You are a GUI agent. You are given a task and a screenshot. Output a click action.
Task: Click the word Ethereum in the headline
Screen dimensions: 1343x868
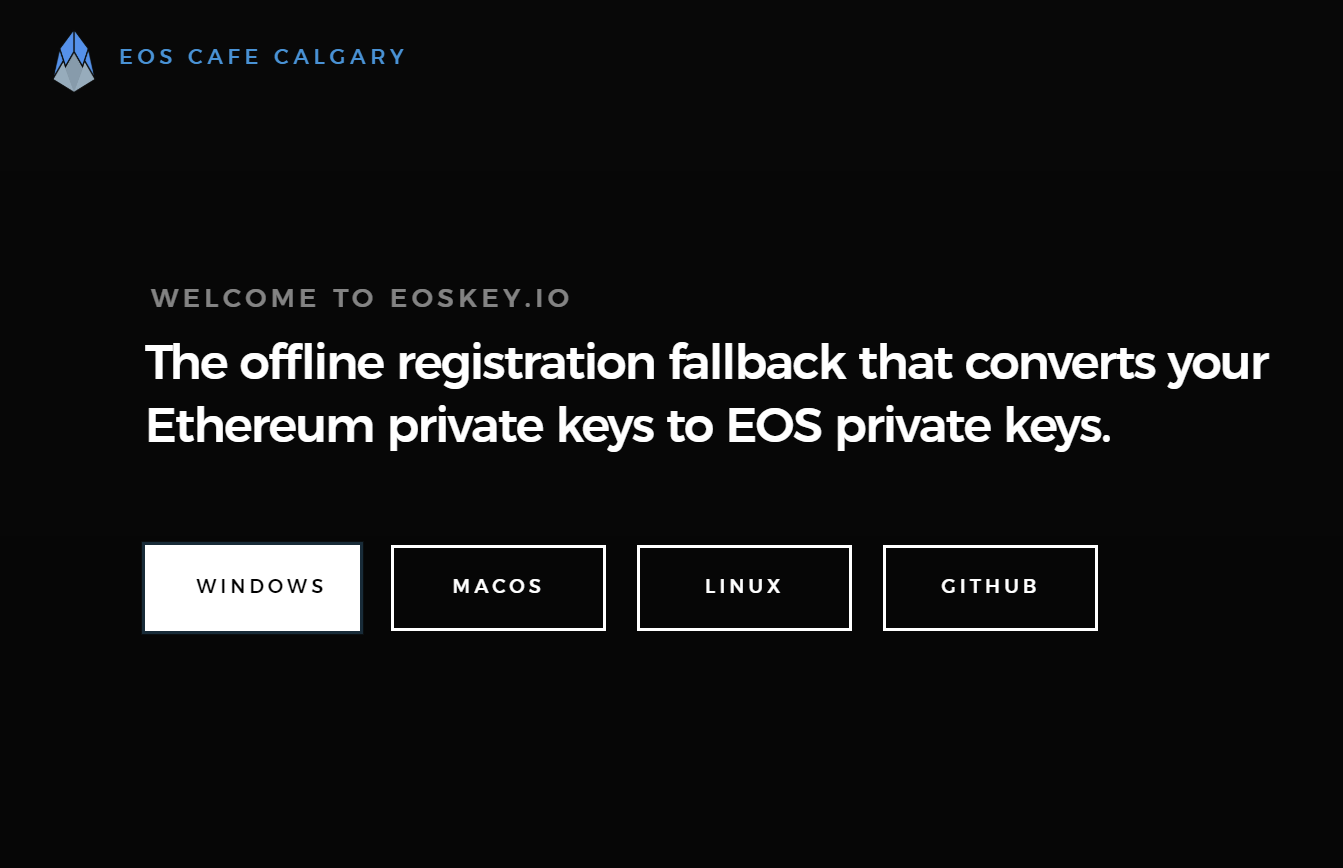[x=260, y=427]
